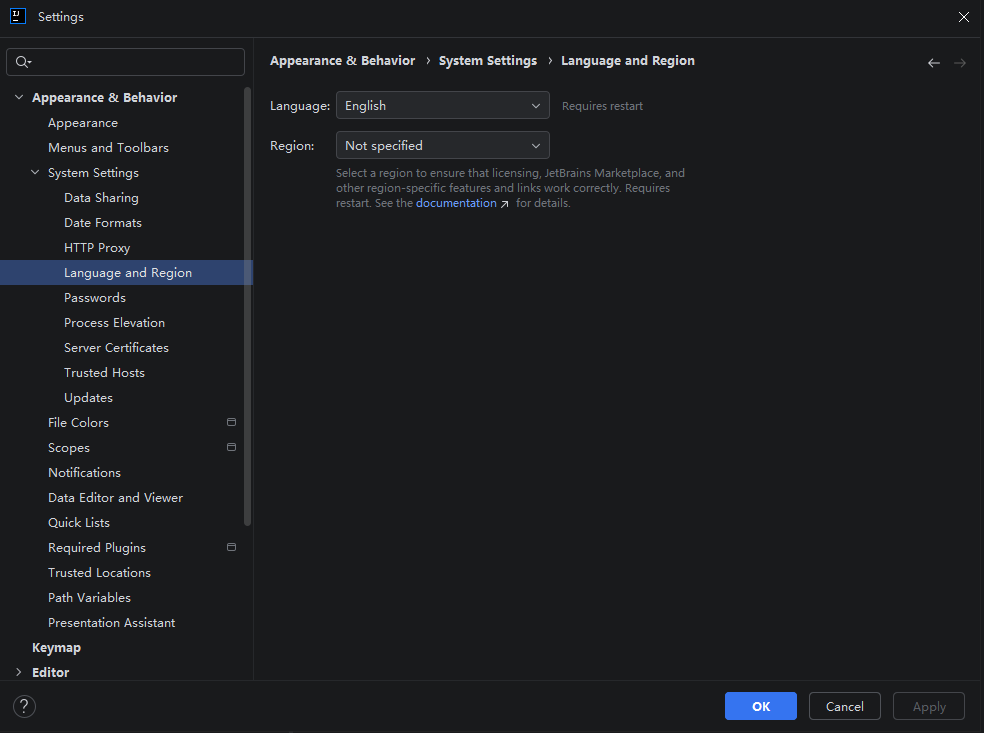984x733 pixels.
Task: Click the Scopes project-level icon
Action: [231, 447]
